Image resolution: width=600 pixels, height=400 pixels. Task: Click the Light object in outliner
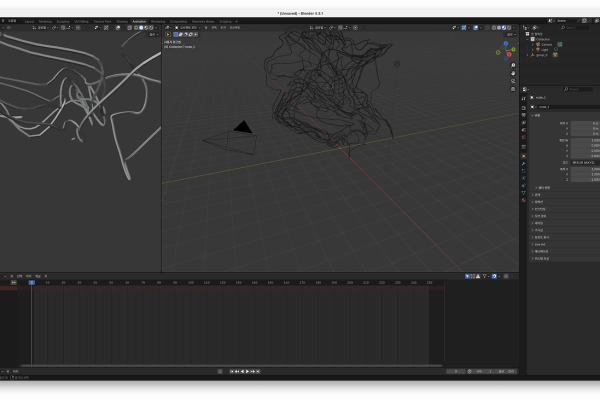pyautogui.click(x=546, y=50)
